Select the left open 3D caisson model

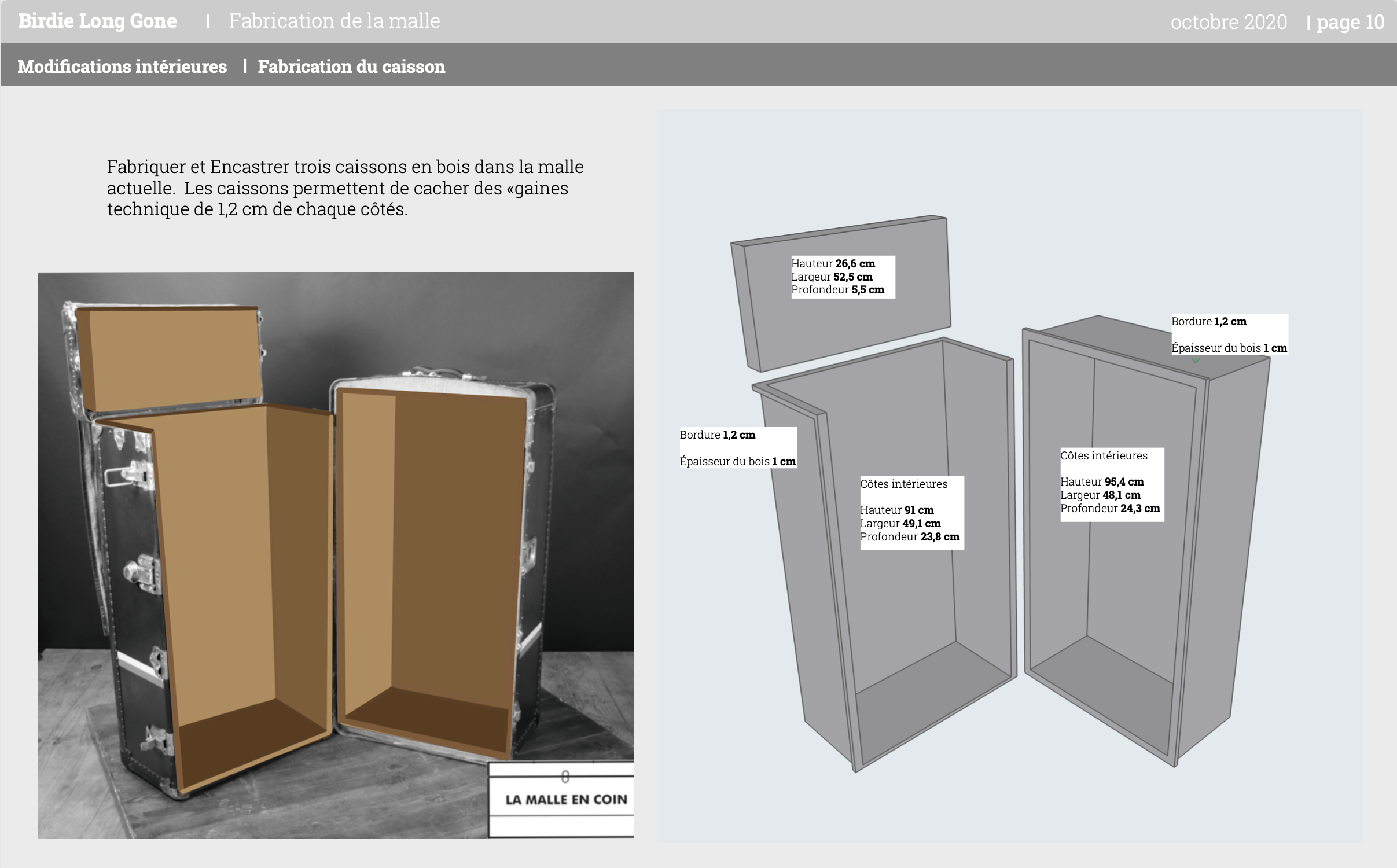(x=903, y=608)
